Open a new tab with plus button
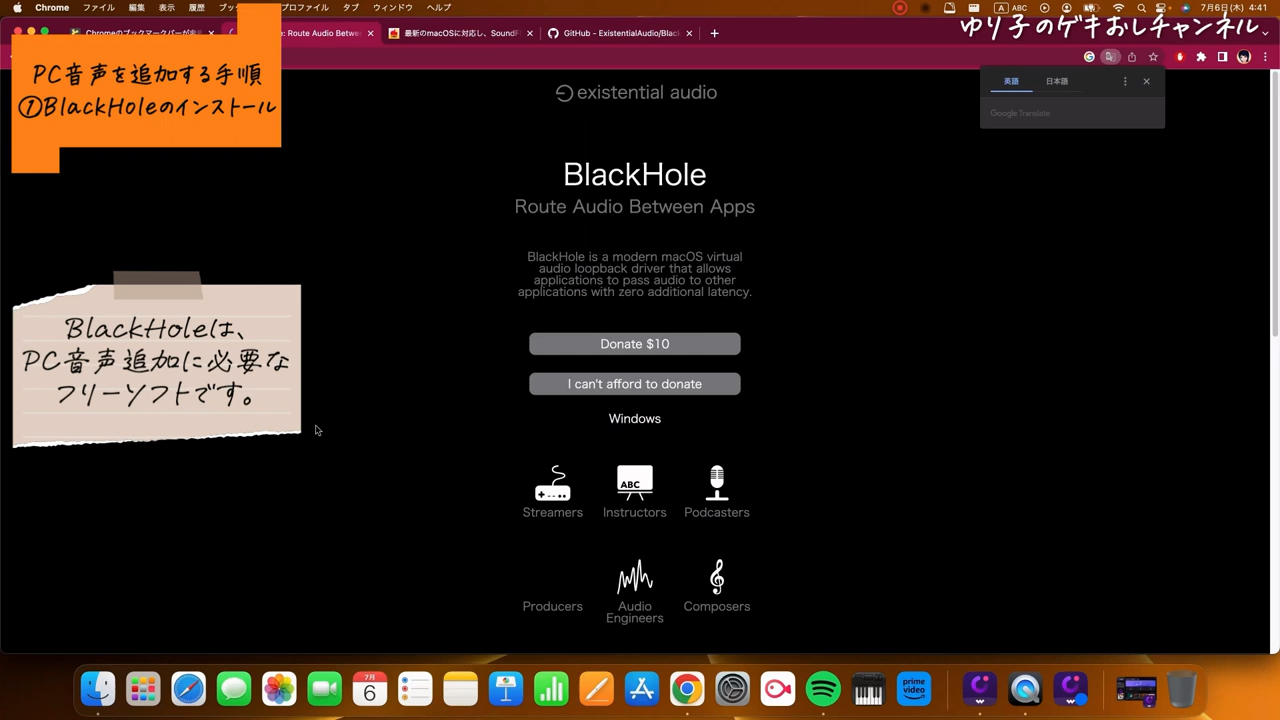Image resolution: width=1280 pixels, height=720 pixels. pos(714,33)
